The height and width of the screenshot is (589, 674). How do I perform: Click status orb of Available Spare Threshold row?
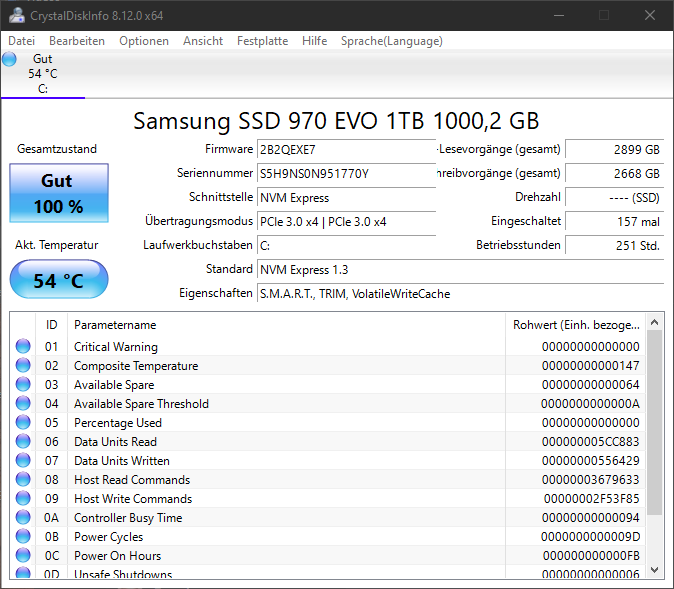coord(23,403)
